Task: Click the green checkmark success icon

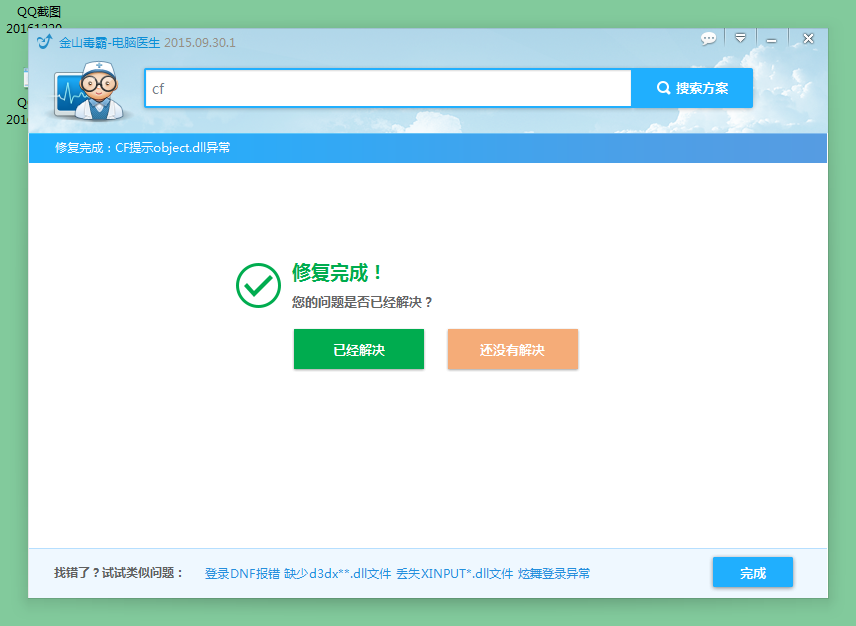Action: point(258,285)
